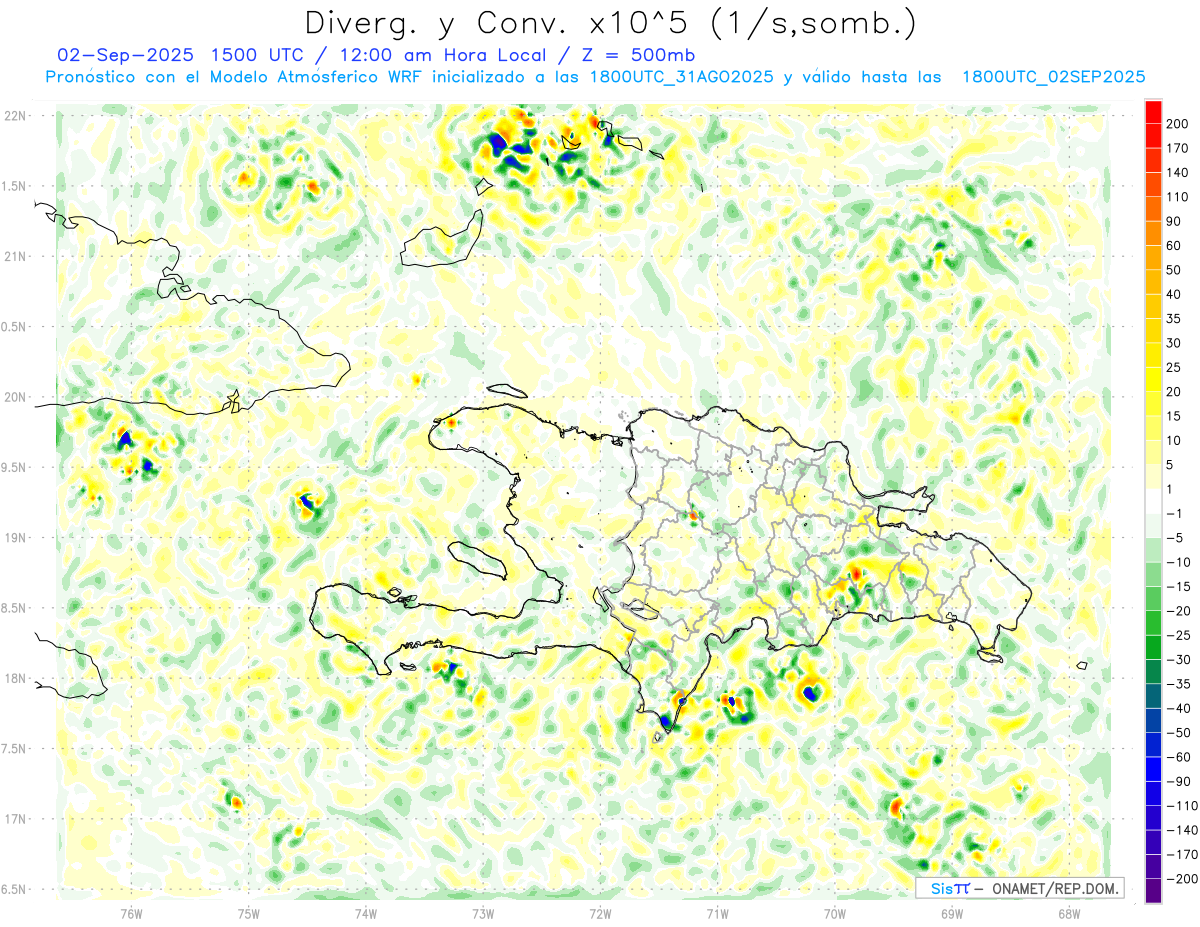Click the '1.5N' latitude label
The height and width of the screenshot is (927, 1200).
[15, 186]
